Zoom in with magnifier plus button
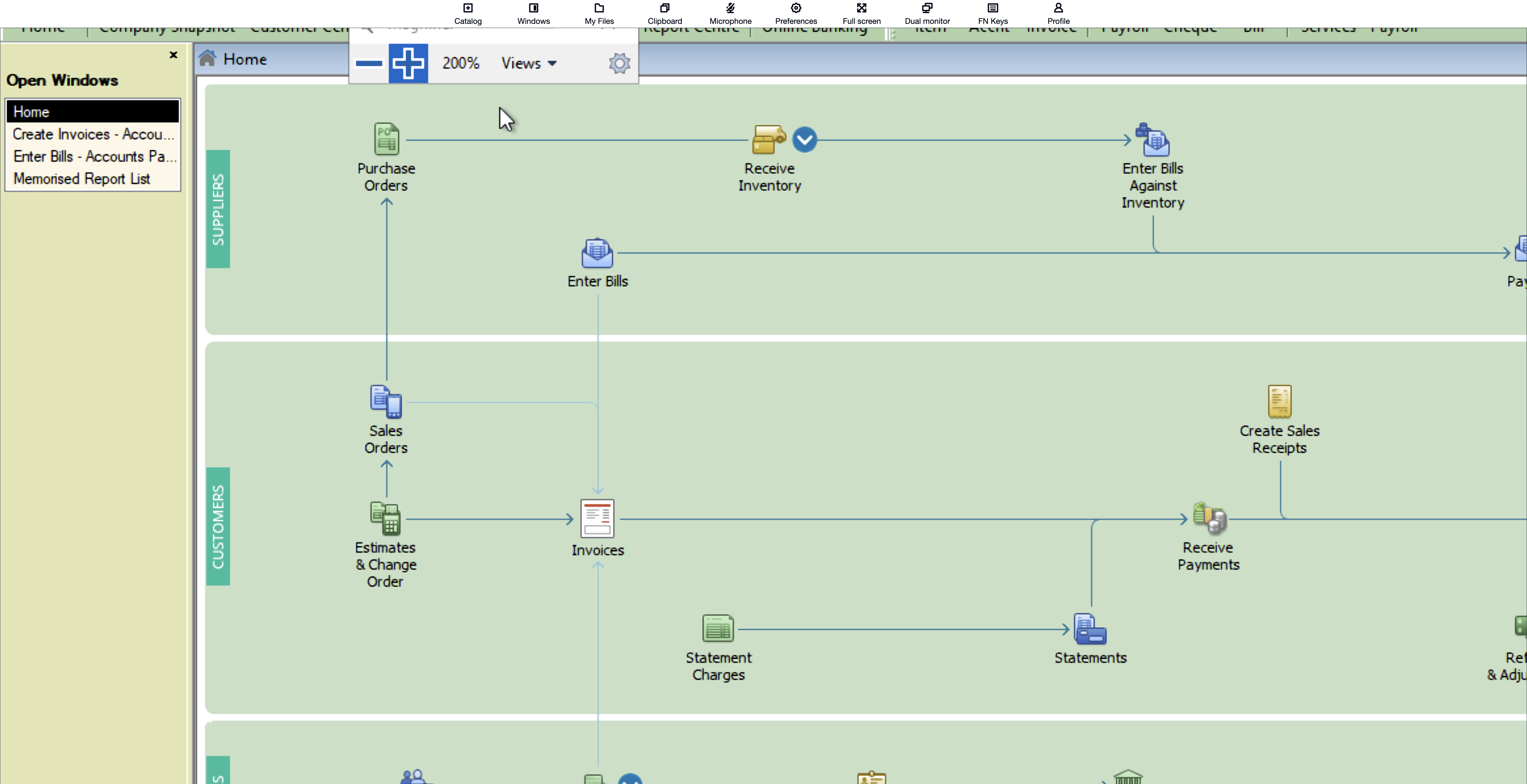Viewport: 1527px width, 784px height. (x=408, y=63)
